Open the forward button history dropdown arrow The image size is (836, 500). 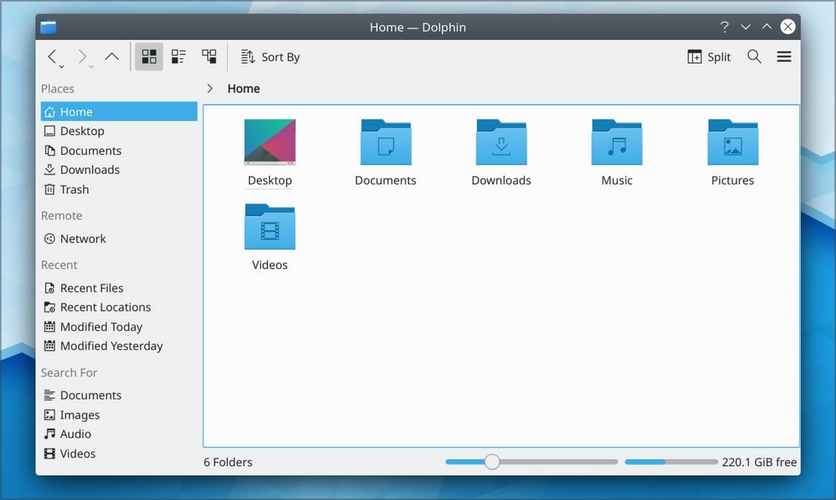pyautogui.click(x=91, y=67)
